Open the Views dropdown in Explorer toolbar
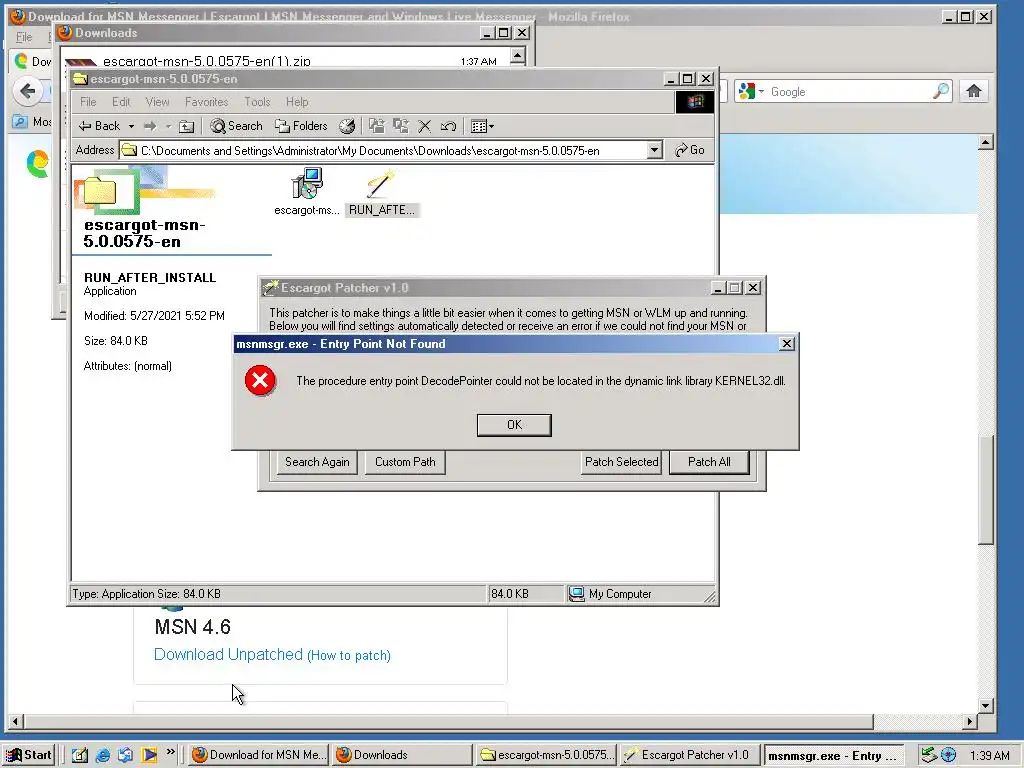Viewport: 1024px width, 768px height. [x=483, y=126]
